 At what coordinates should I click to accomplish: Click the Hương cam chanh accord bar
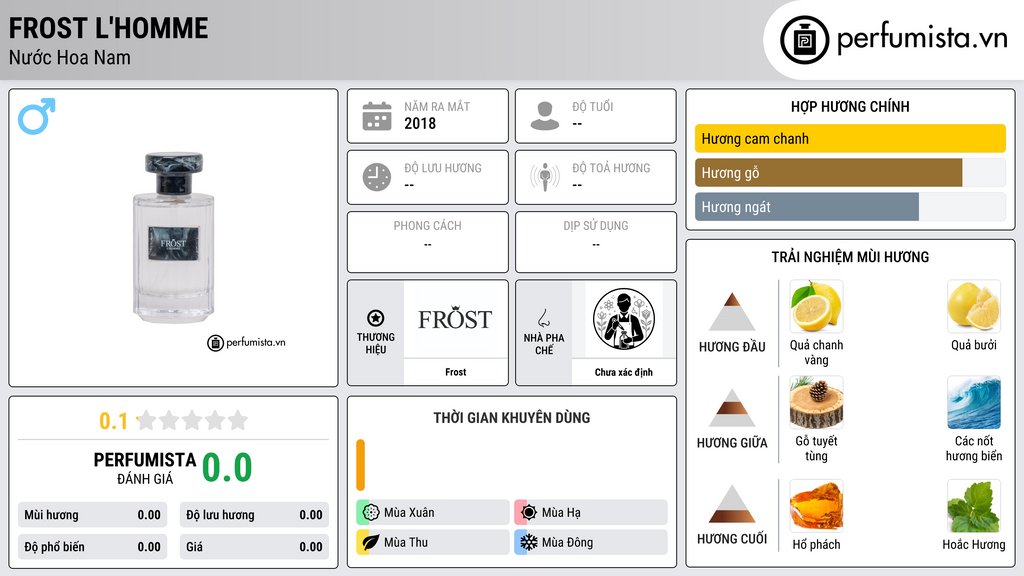[850, 138]
